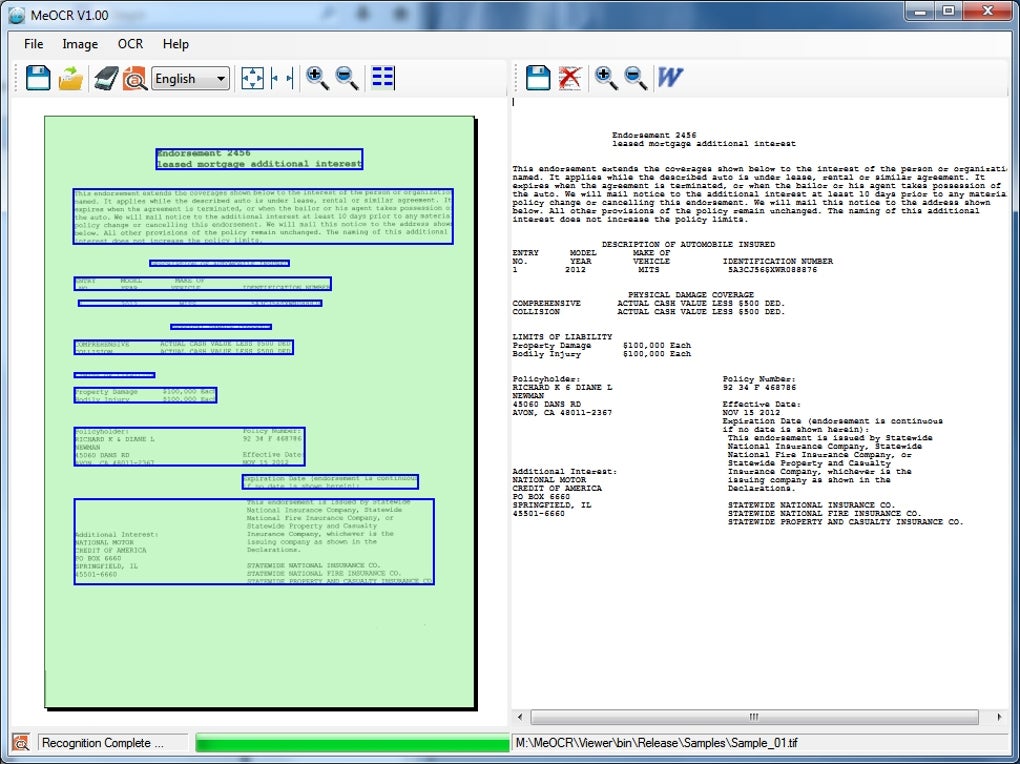
Task: Select the COMPREHENSIVE / COLLISION zone in the image
Action: [183, 347]
